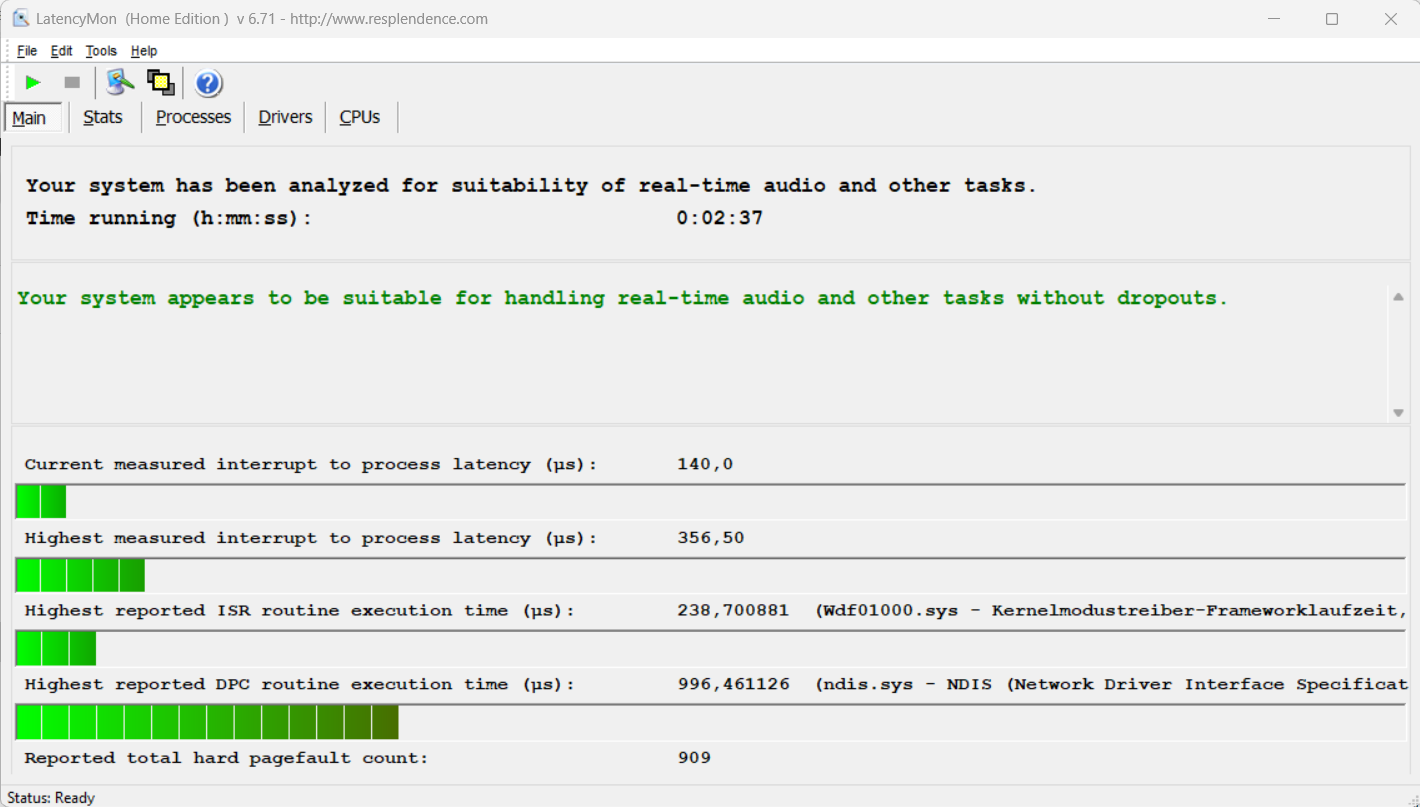Click 'Highest reported ISR routine execution time' label
The image size is (1420, 807).
pos(300,610)
